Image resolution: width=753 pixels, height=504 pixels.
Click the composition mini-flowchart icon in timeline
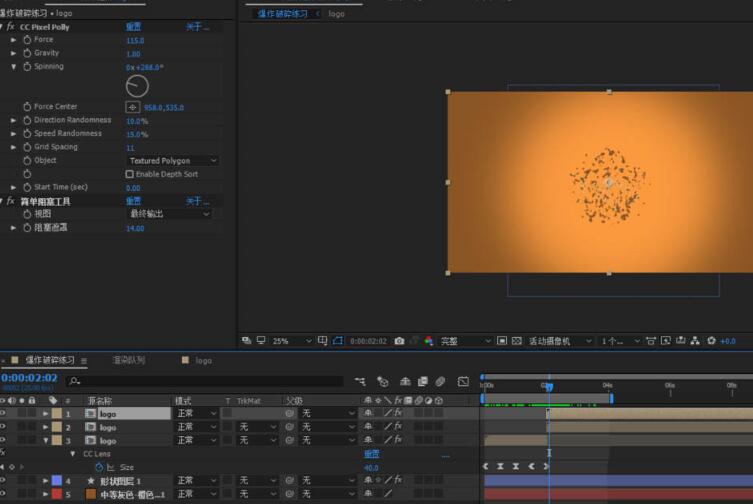[x=360, y=381]
